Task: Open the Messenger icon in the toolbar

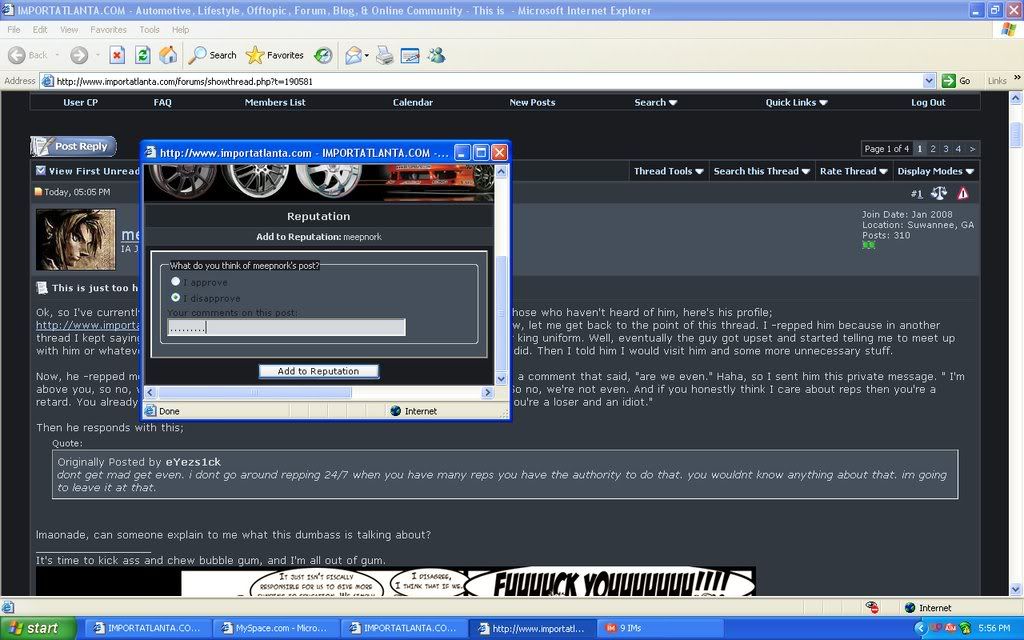Action: pos(436,55)
